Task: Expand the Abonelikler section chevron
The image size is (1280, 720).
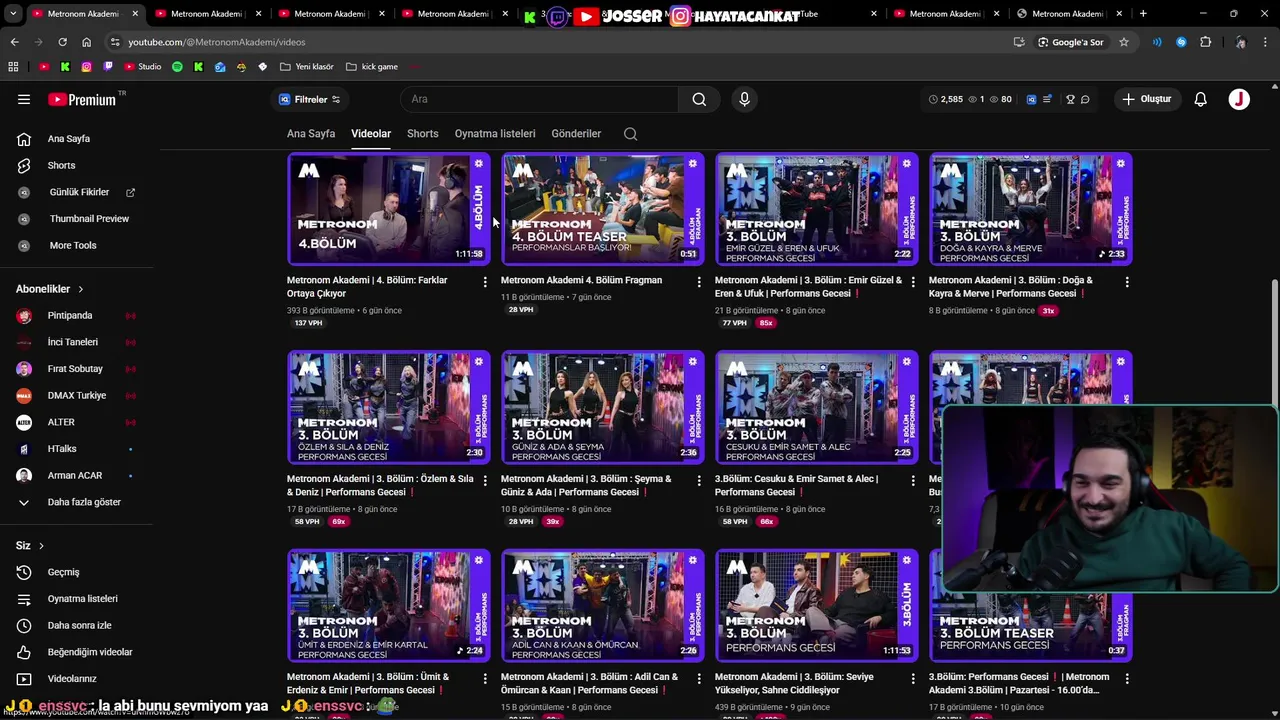Action: (x=80, y=289)
